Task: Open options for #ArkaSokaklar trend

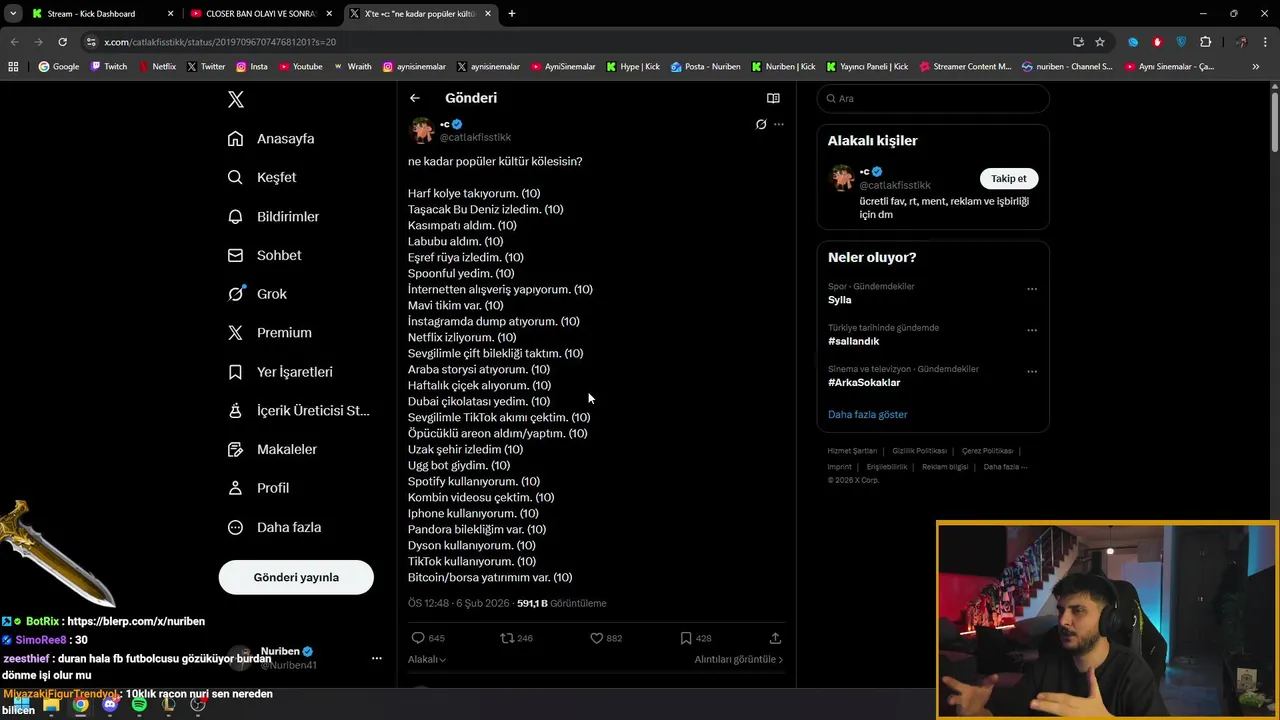Action: (x=1032, y=371)
